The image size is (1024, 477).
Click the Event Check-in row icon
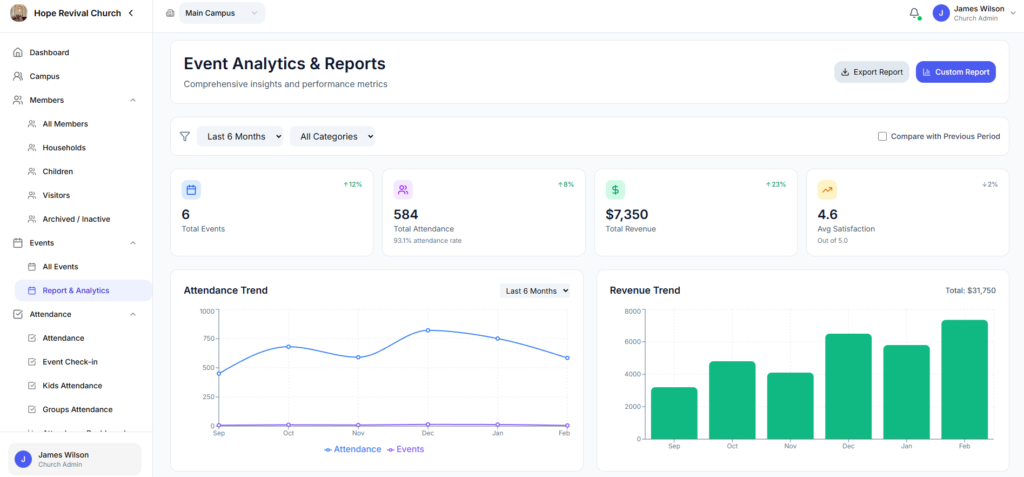[x=31, y=362]
